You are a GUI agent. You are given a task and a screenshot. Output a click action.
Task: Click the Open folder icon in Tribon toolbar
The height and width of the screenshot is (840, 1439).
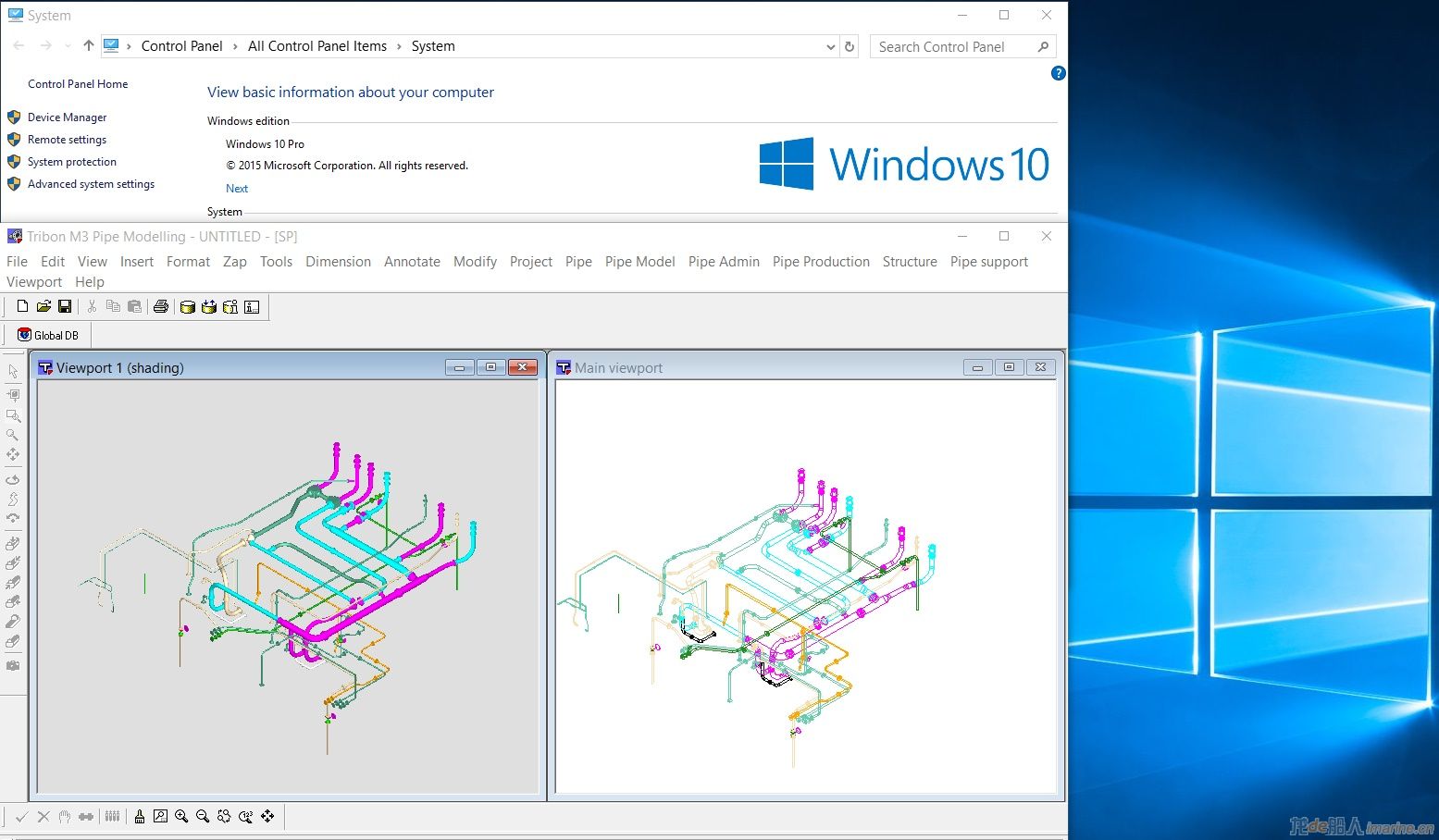click(43, 306)
